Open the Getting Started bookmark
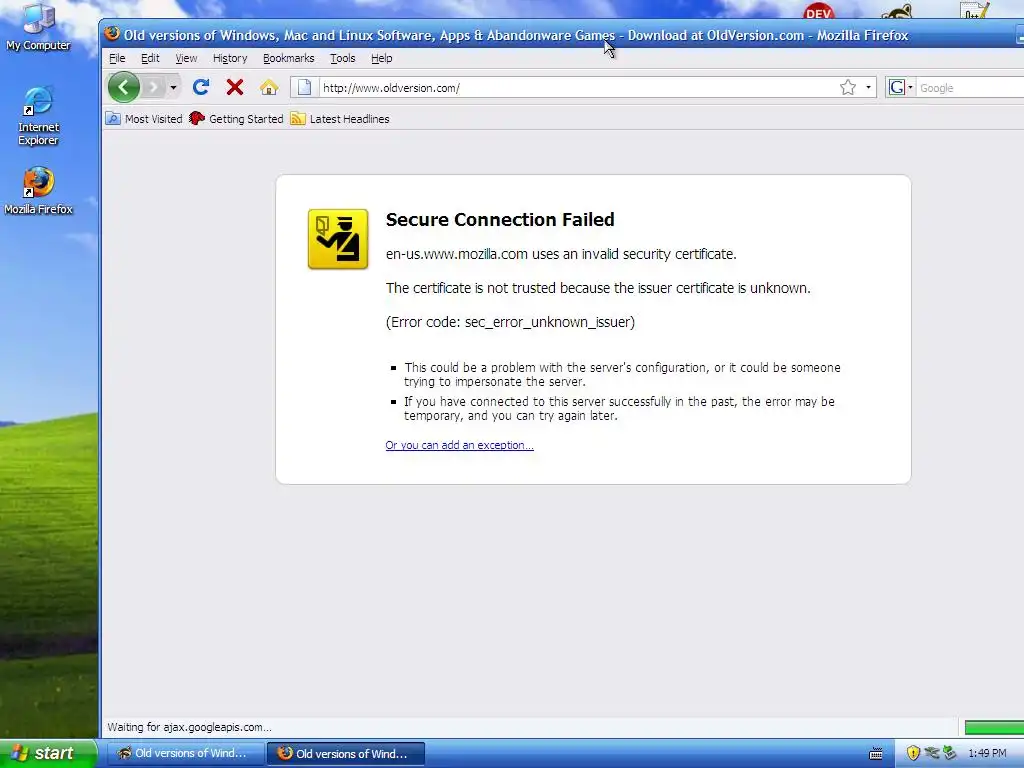 point(236,119)
